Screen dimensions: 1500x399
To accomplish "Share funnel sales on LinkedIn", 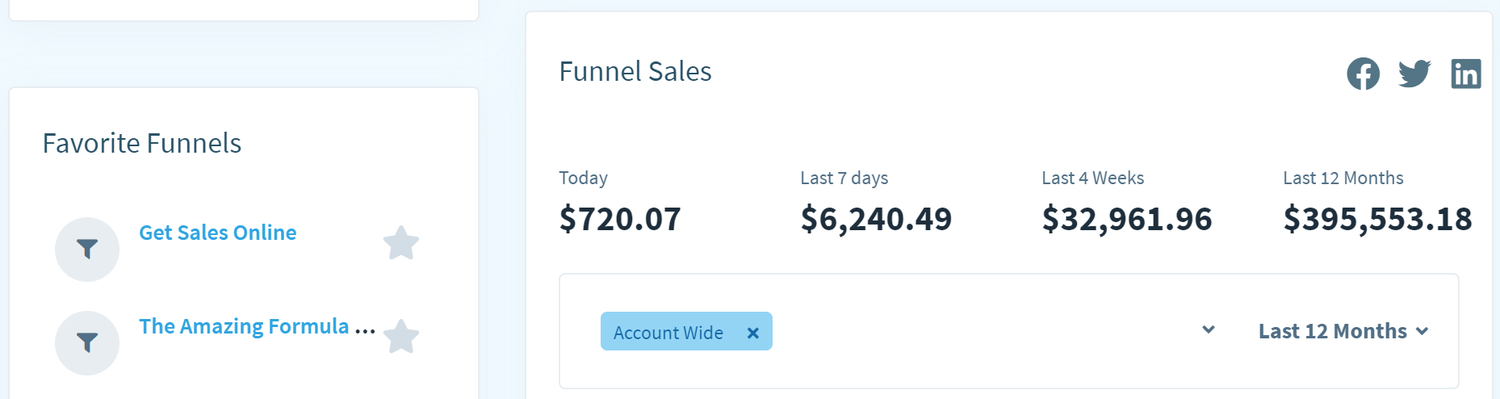I will pyautogui.click(x=1466, y=74).
